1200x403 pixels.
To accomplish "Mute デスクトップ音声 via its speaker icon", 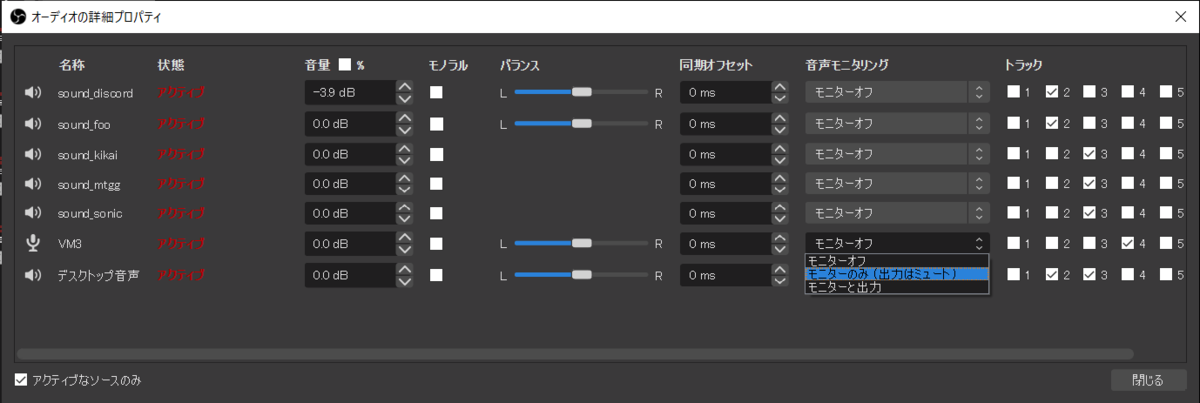I will coord(33,274).
